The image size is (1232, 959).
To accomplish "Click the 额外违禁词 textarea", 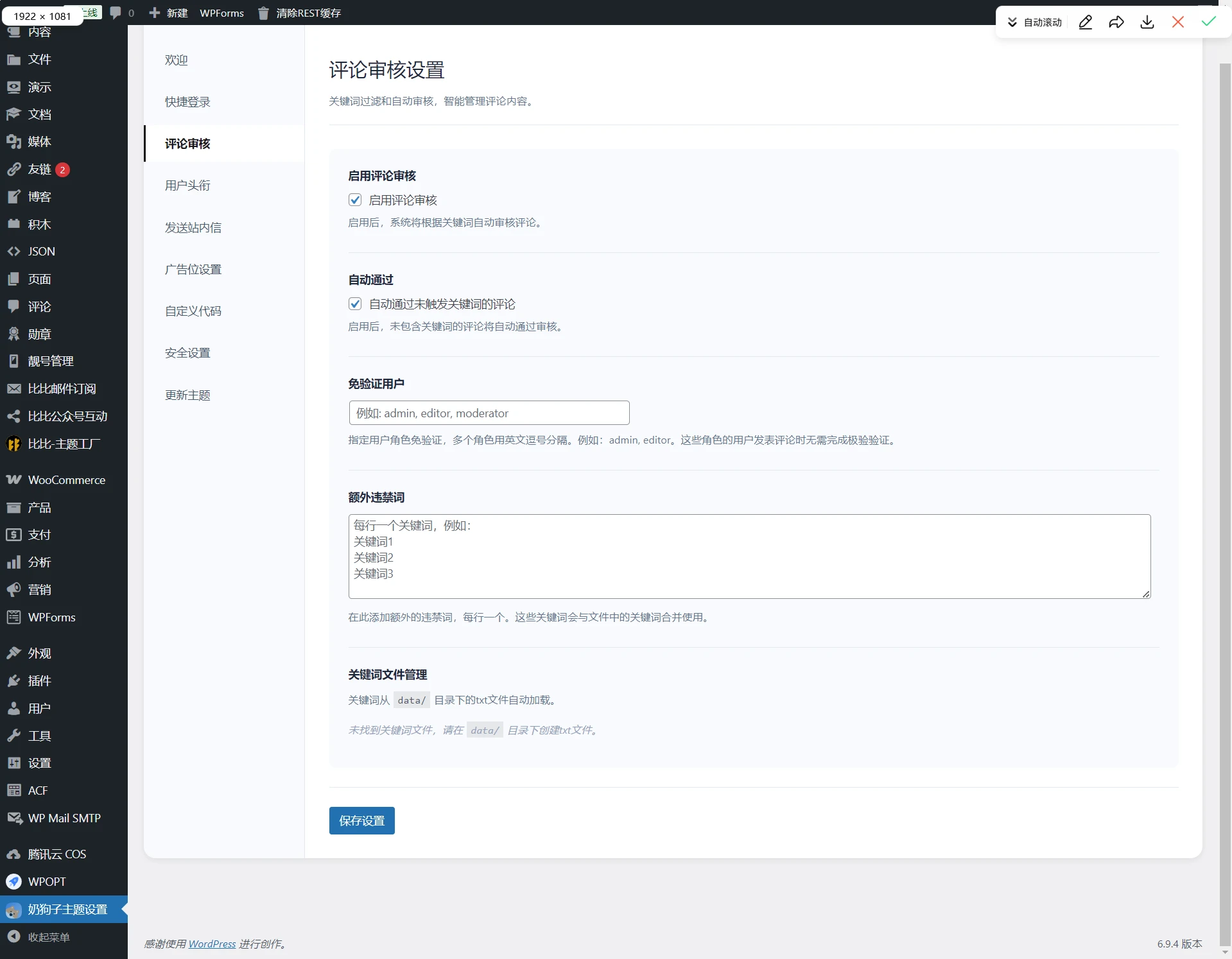I will [750, 557].
